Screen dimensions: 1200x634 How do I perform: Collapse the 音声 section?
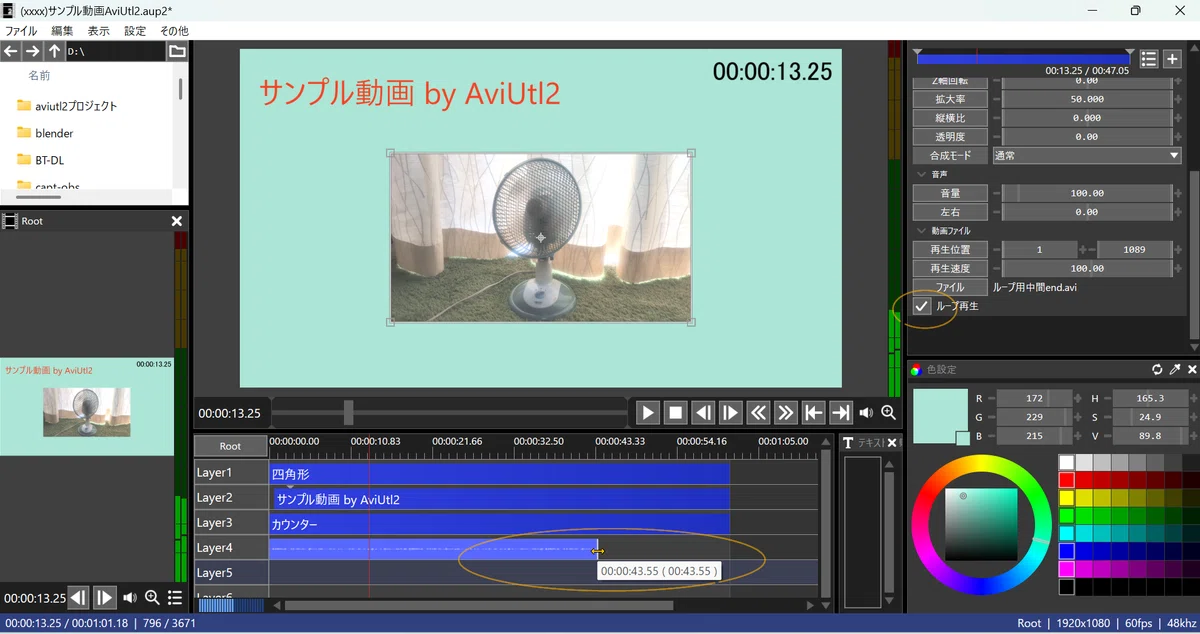click(x=921, y=174)
